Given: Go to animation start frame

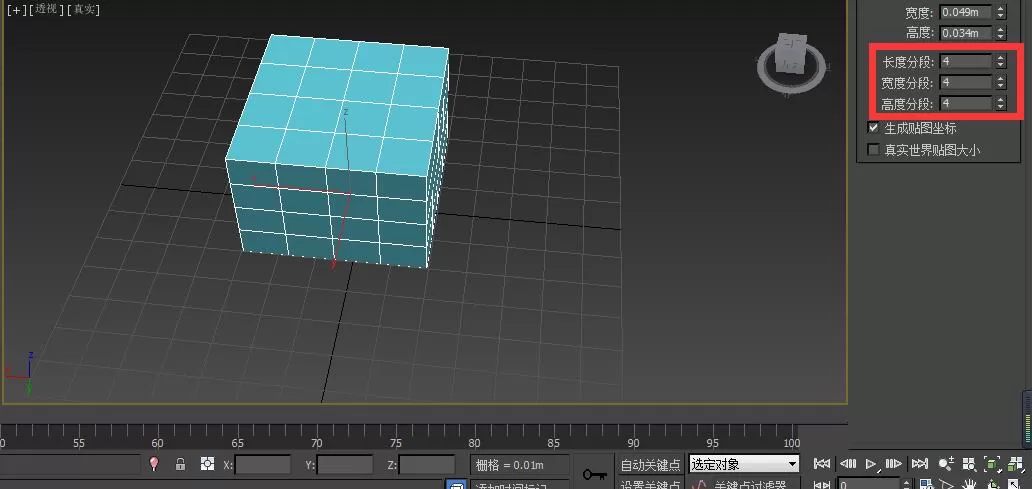Looking at the screenshot, I should click(x=822, y=464).
